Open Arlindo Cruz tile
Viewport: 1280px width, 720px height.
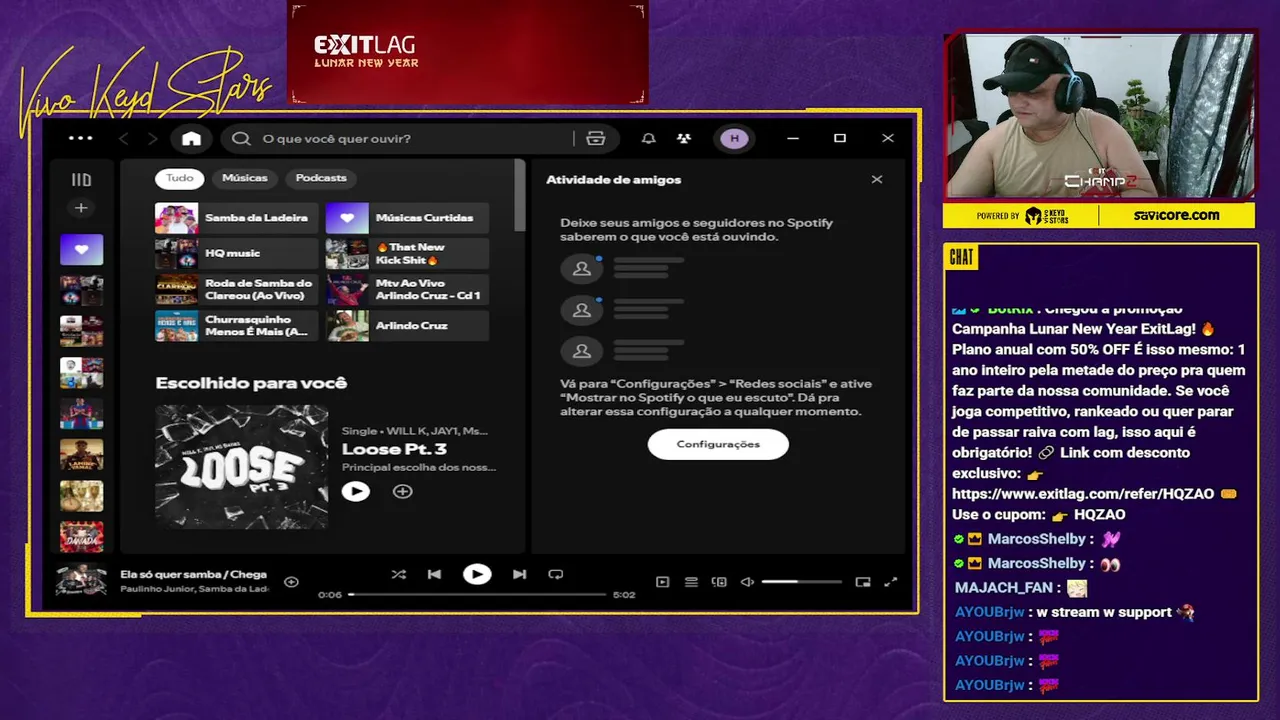[407, 326]
